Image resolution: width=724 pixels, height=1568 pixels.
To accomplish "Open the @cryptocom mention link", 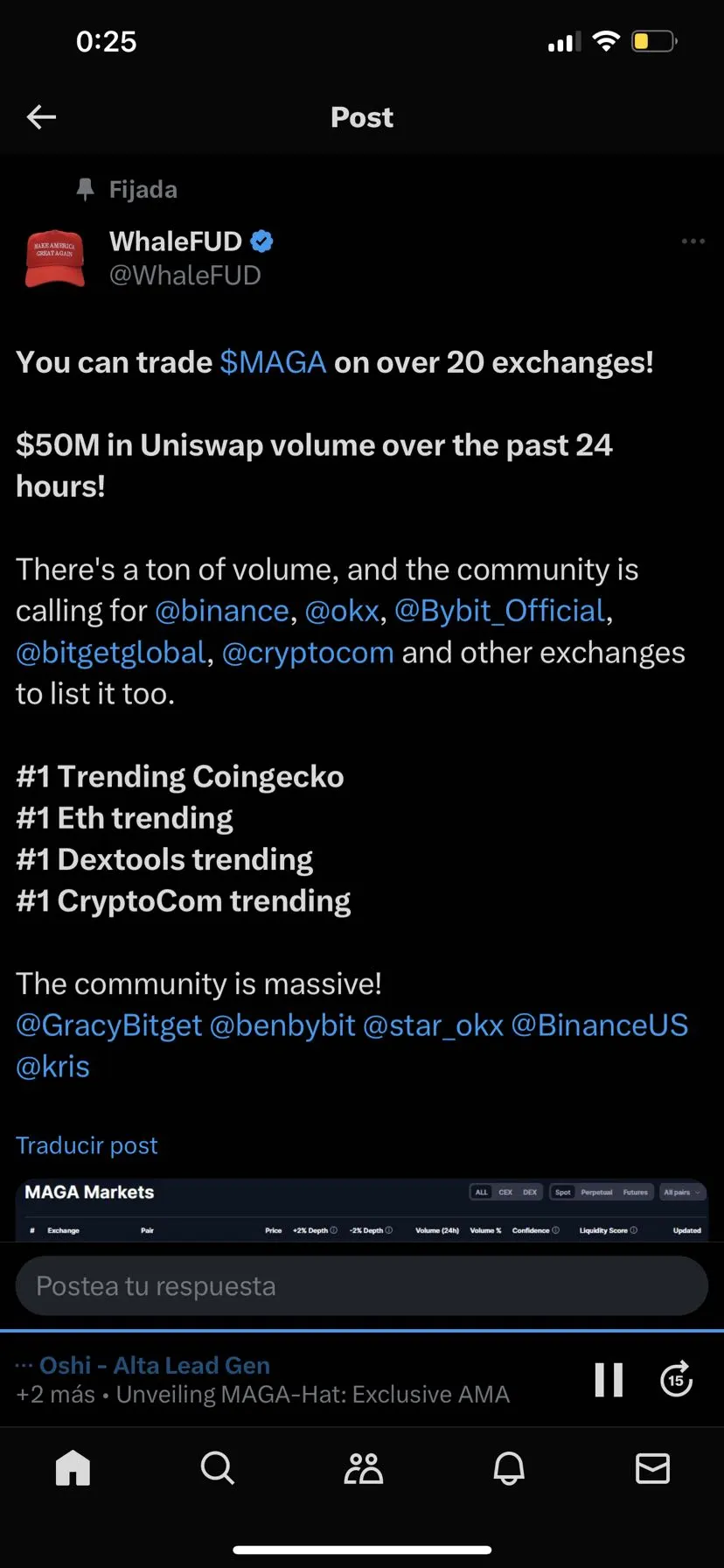I will 308,653.
